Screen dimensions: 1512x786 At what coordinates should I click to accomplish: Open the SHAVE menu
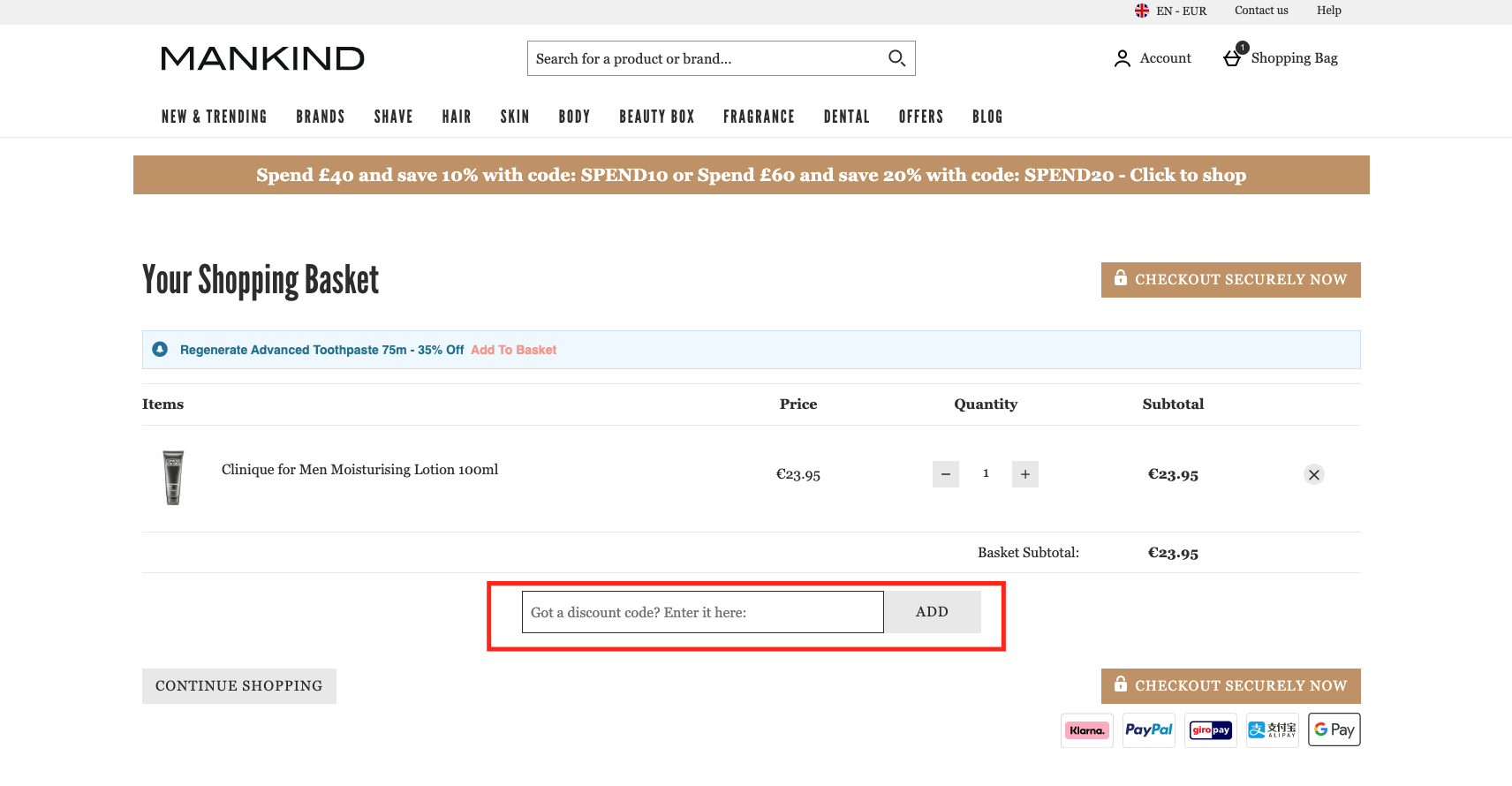[394, 117]
